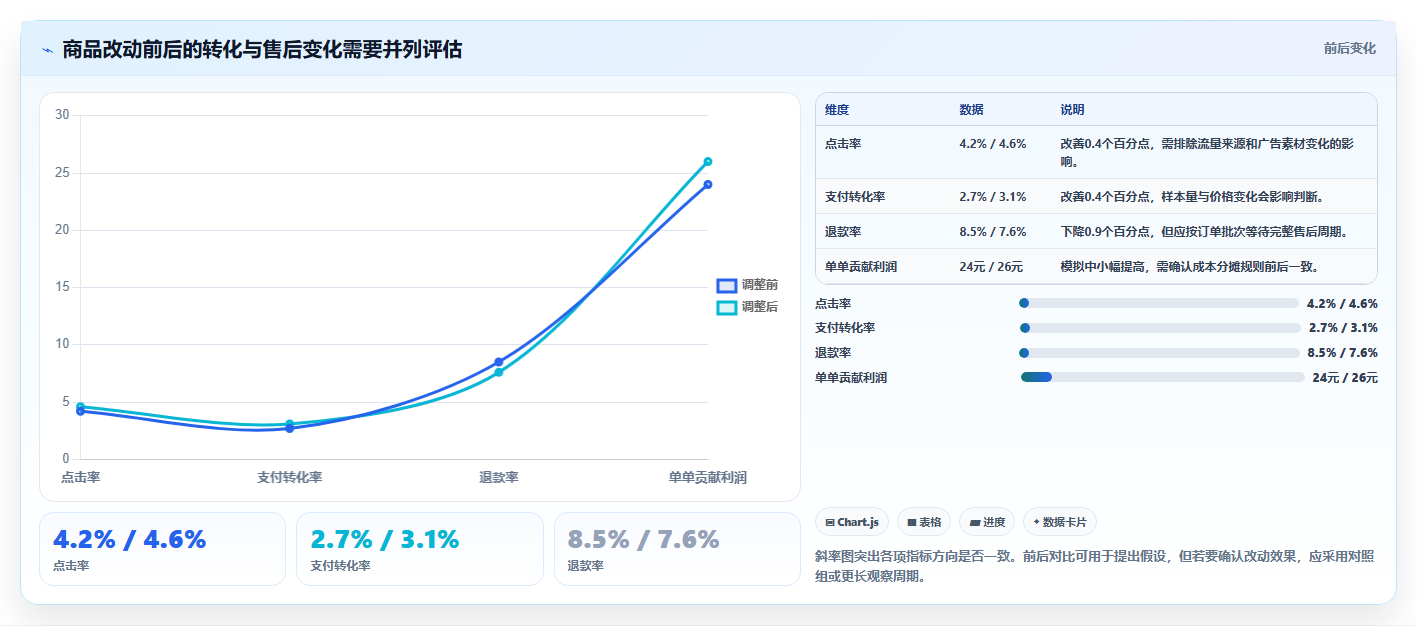Click the 退款率 x-axis label
This screenshot has height=626, width=1417.
click(498, 478)
